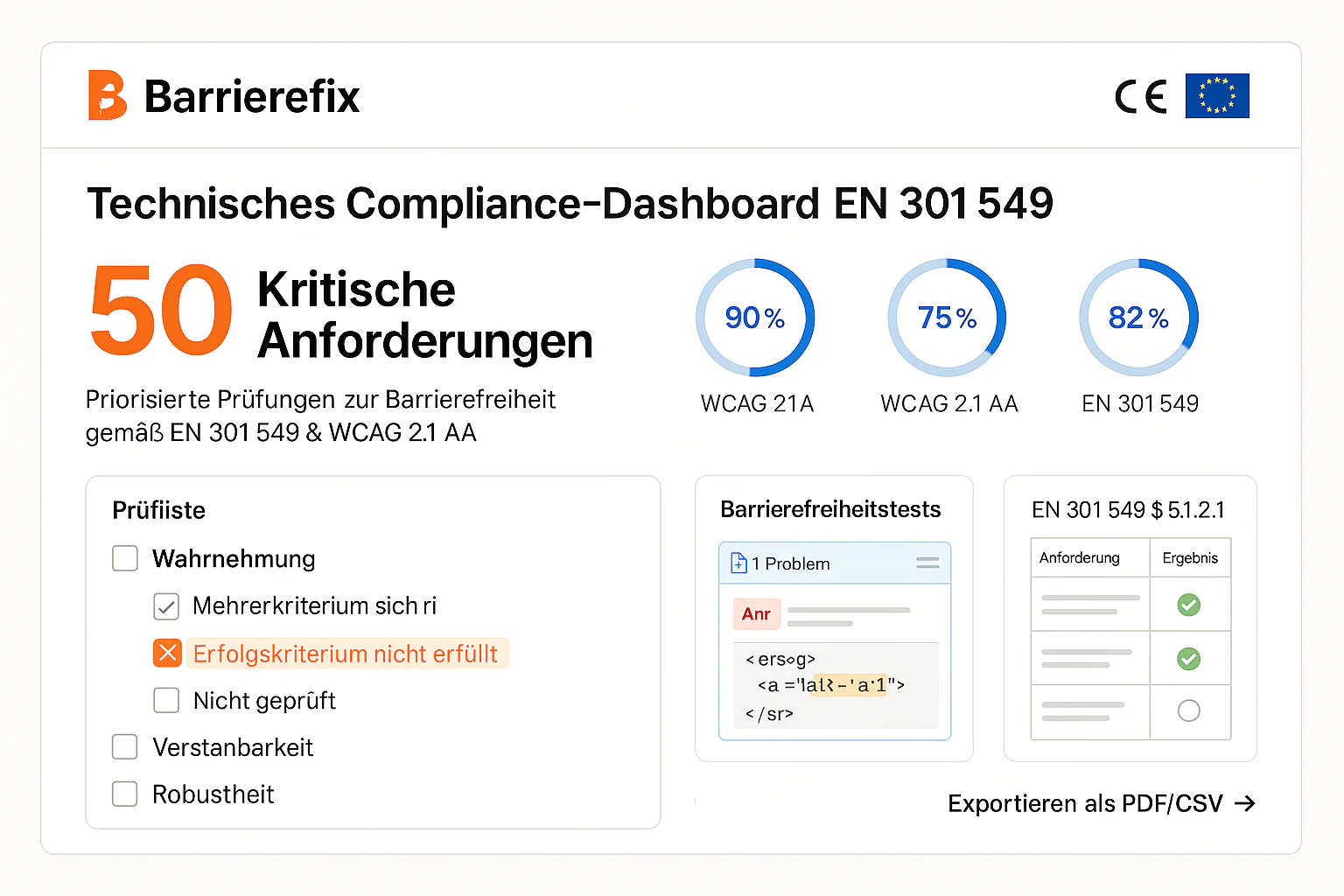Check the Nicht geprüft checkbox
1344x896 pixels.
pos(166,700)
